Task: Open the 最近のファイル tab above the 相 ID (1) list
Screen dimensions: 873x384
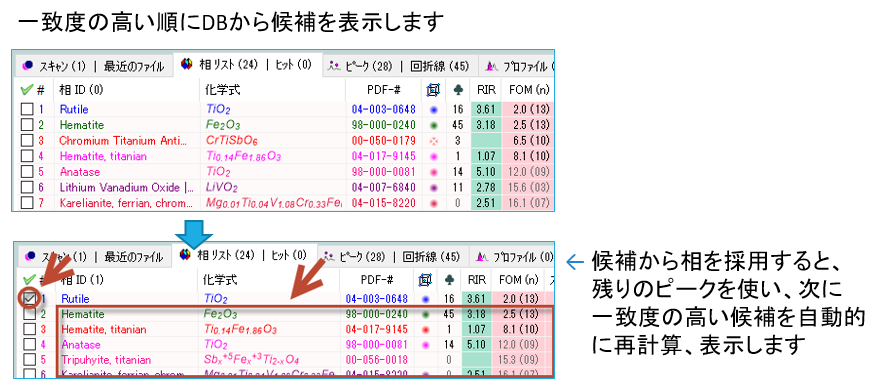Action: 134,257
